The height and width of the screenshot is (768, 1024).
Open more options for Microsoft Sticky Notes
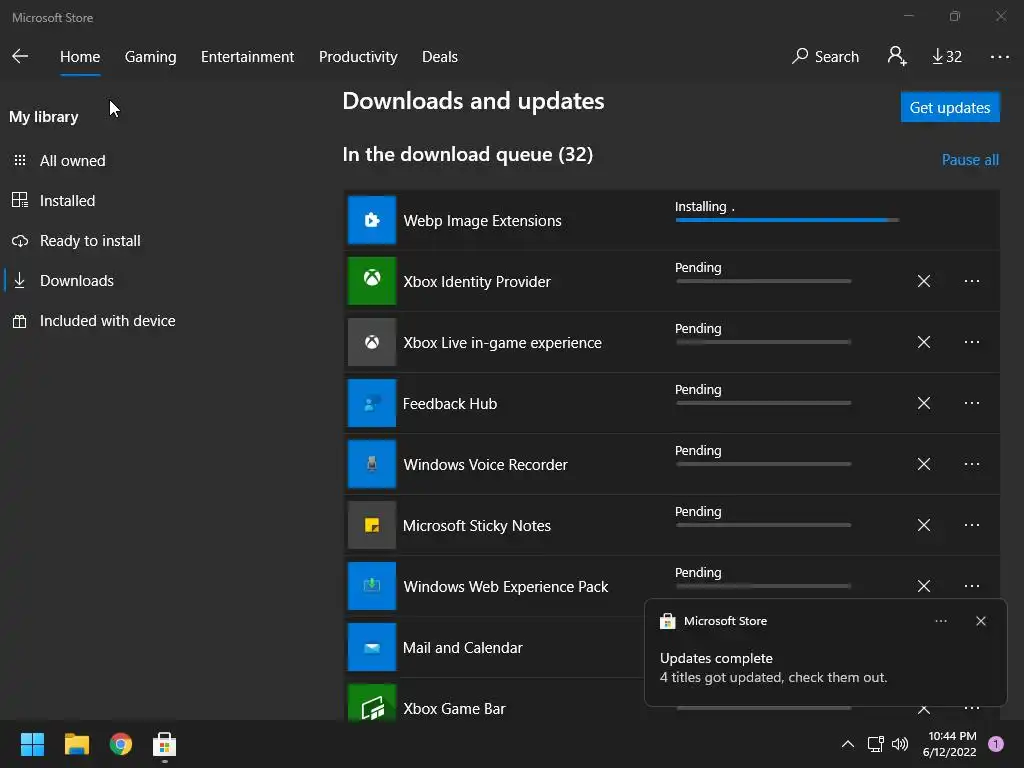972,525
